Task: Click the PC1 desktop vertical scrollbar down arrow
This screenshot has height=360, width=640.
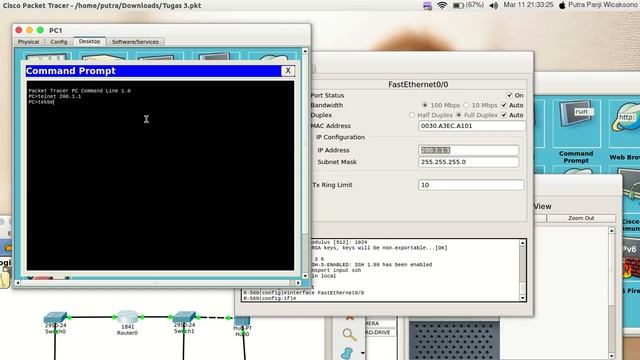Action: [x=304, y=276]
